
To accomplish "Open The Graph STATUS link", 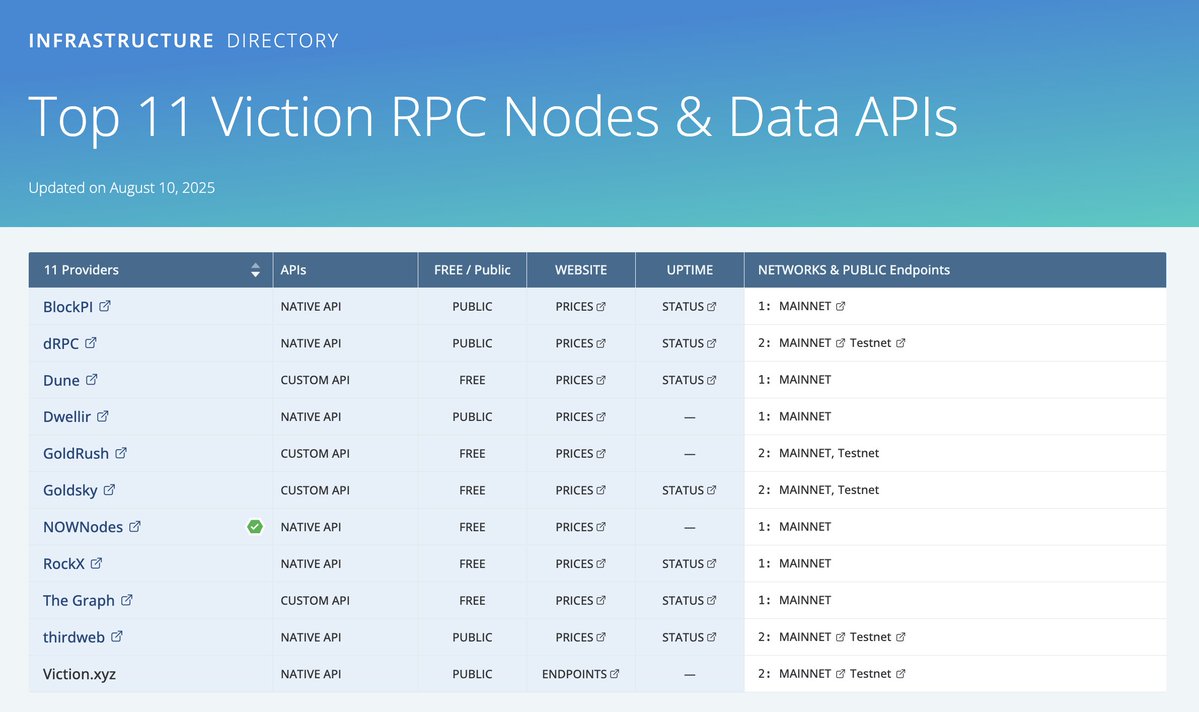I will pos(689,600).
